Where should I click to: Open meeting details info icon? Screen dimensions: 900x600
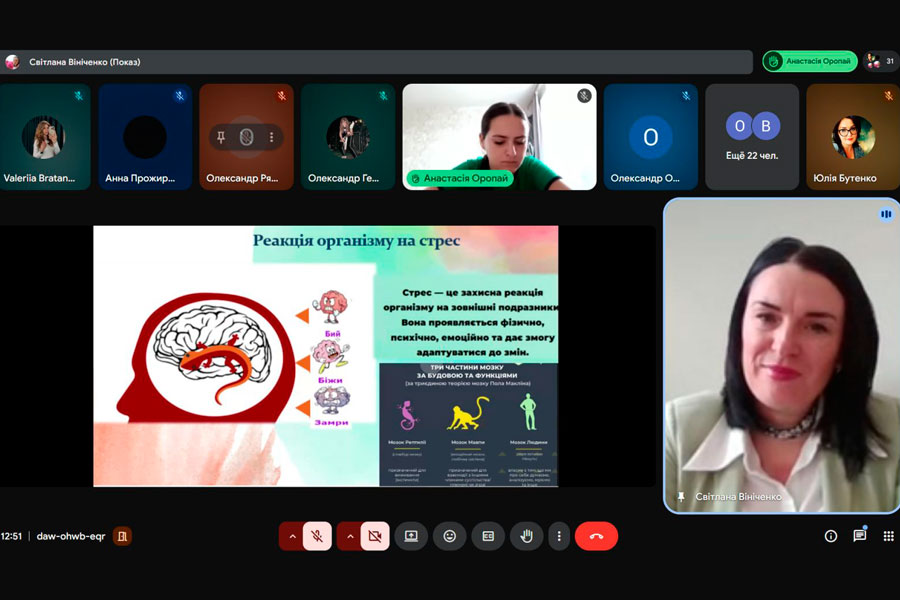831,536
